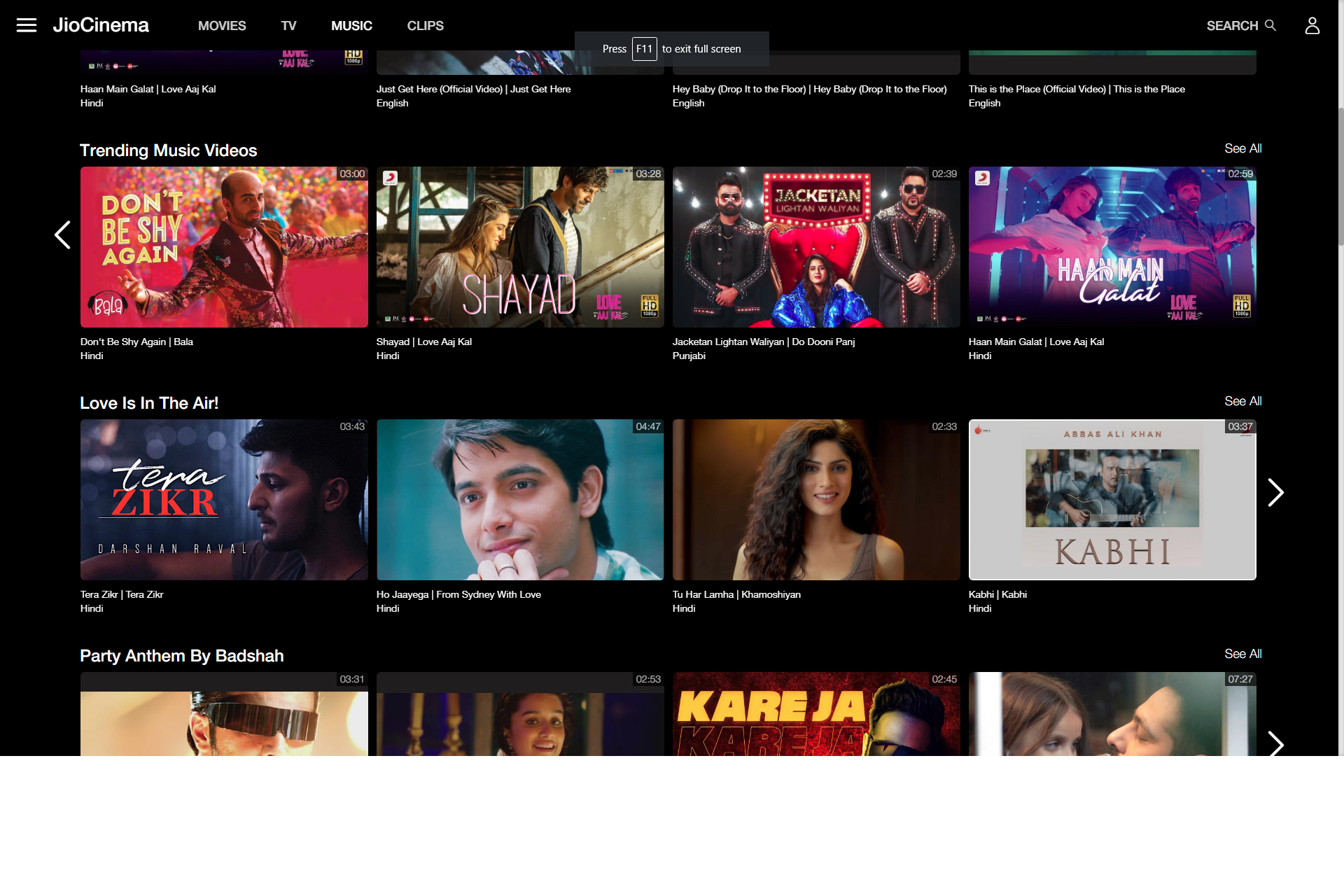1344x896 pixels.
Task: Show next Party Anthem By Badshah videos
Action: pos(1275,743)
